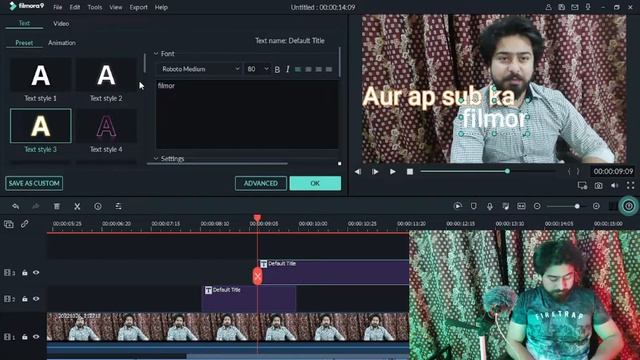640x360 pixels.
Task: Click the undo arrow icon
Action: tap(16, 207)
